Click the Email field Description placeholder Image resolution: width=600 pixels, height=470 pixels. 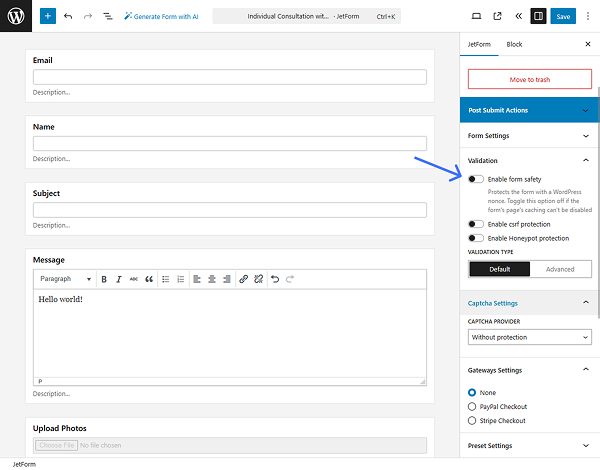coord(51,92)
